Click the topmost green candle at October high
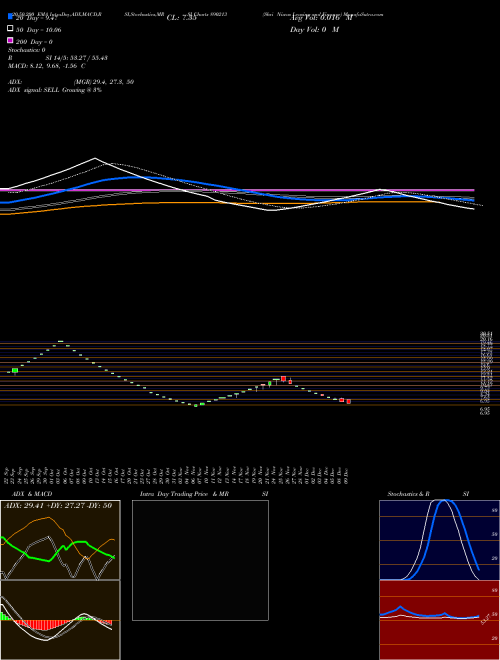 60,341
